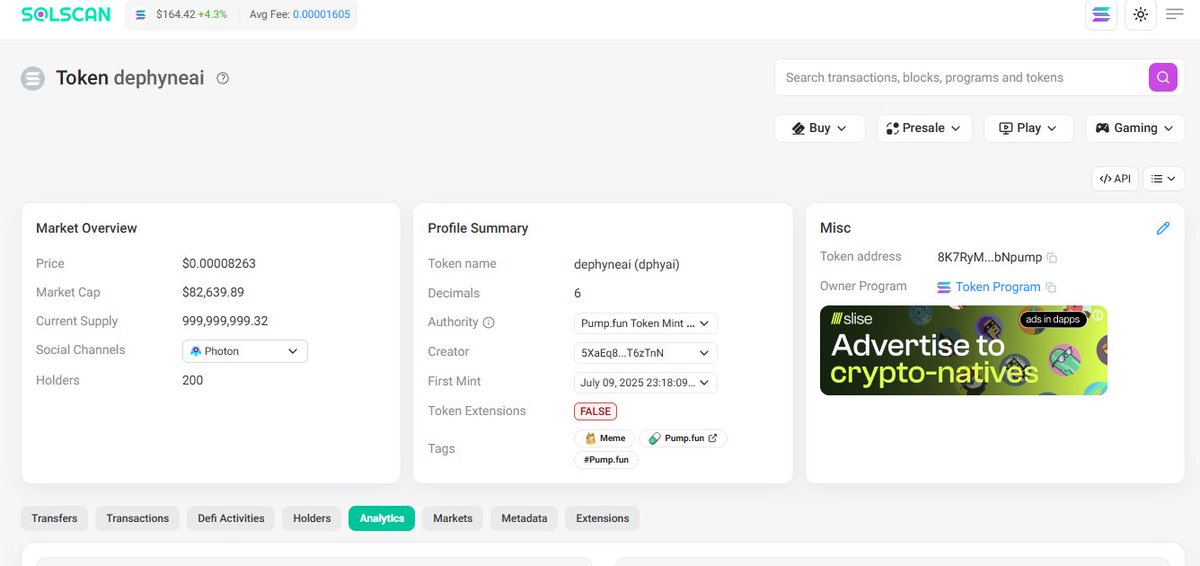
Task: Expand the Presale dropdown
Action: pyautogui.click(x=924, y=128)
